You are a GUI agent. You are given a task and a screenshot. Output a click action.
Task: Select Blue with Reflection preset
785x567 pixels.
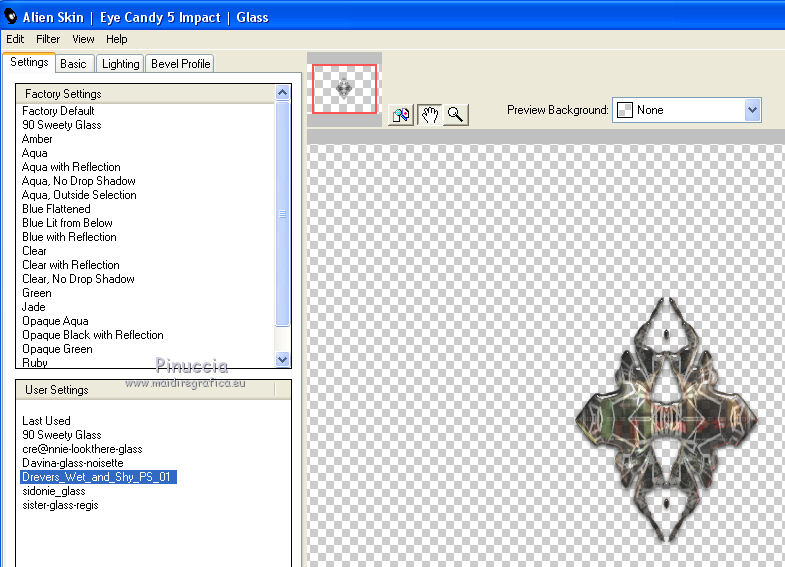69,237
